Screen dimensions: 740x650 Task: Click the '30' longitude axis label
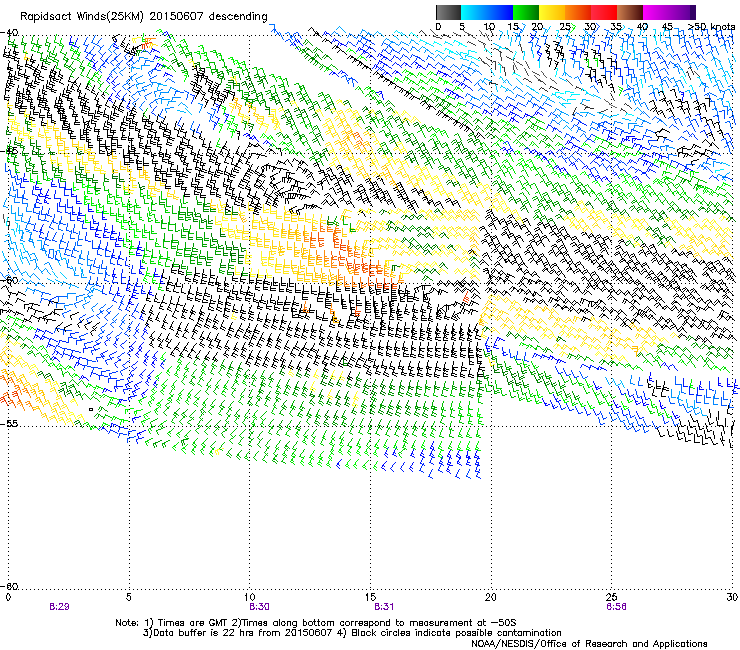click(732, 597)
